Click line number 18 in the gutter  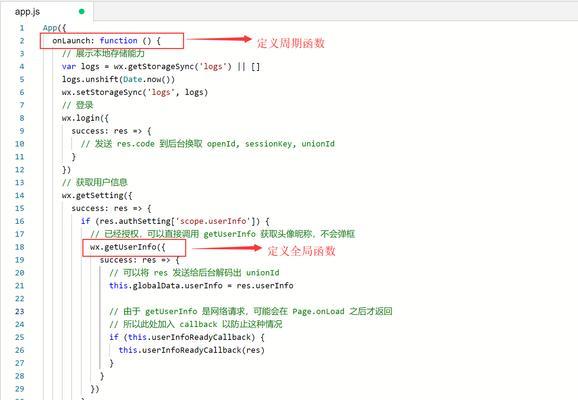[20, 247]
